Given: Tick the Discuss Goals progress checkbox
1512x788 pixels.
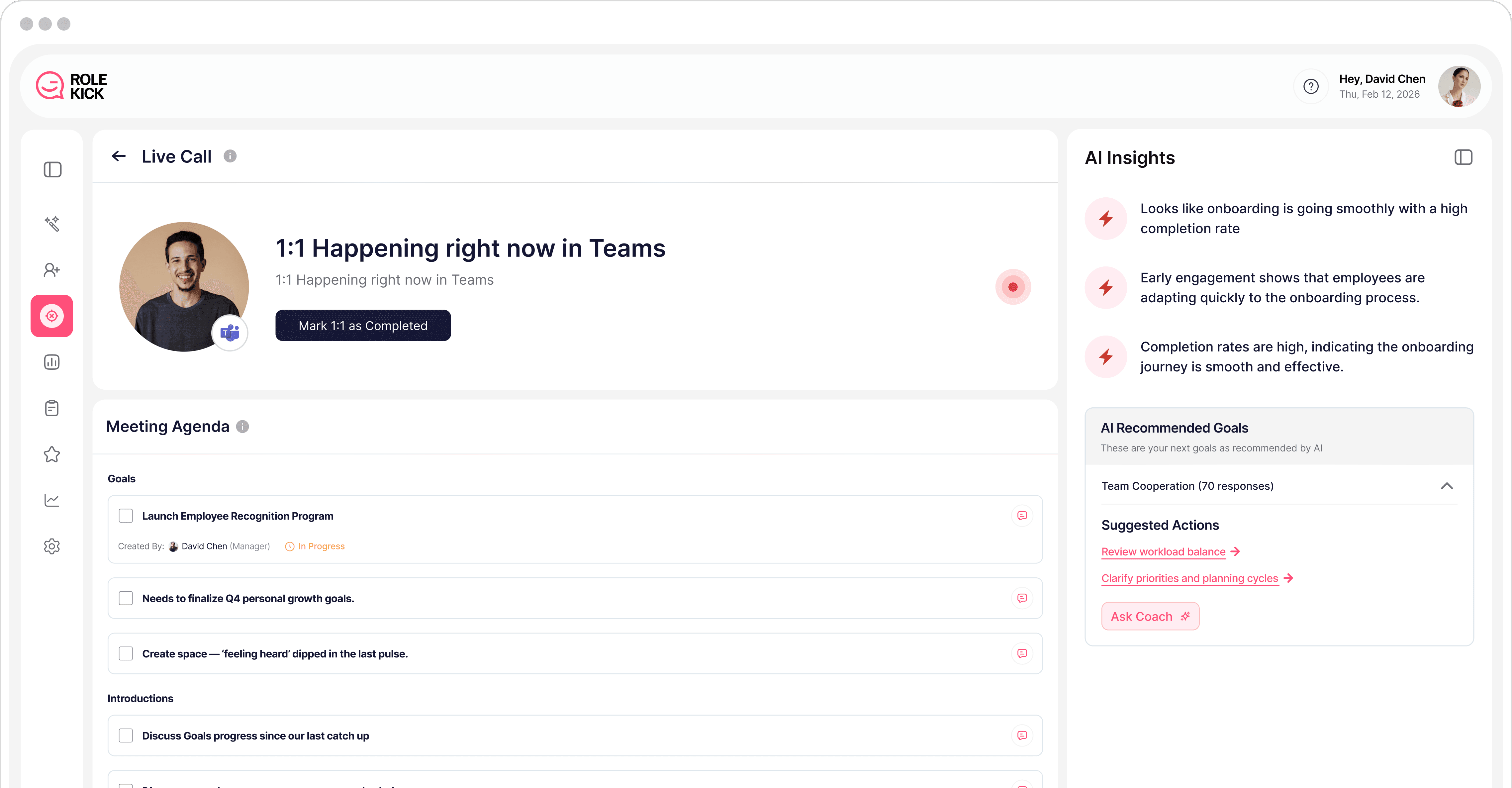Looking at the screenshot, I should point(126,735).
